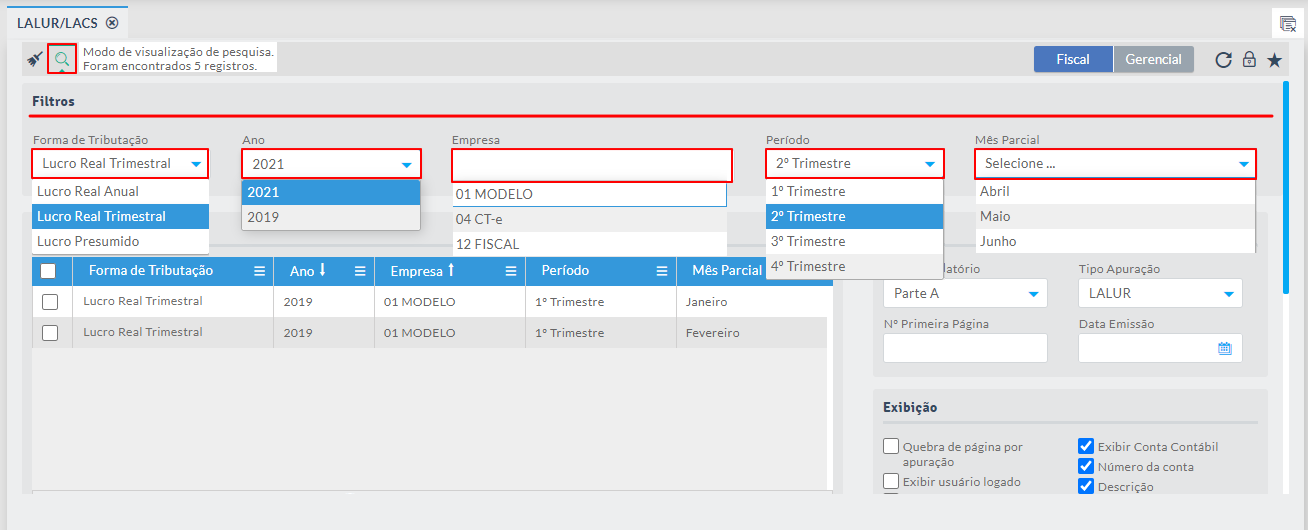Expand the Mês Parcial dropdown
Screen dimensions: 1308x530
point(1243,164)
